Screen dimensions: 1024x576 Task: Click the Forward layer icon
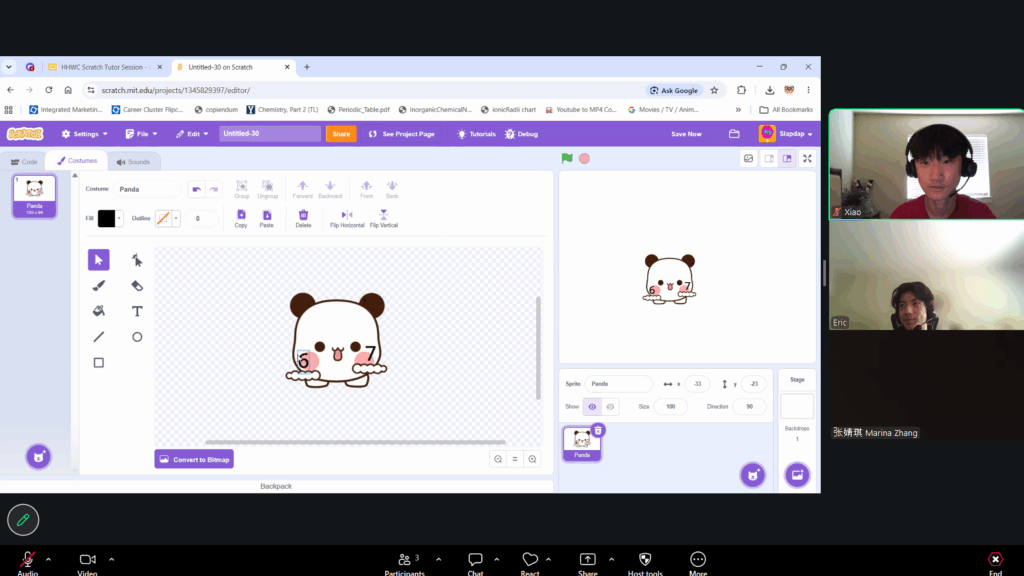tap(302, 189)
